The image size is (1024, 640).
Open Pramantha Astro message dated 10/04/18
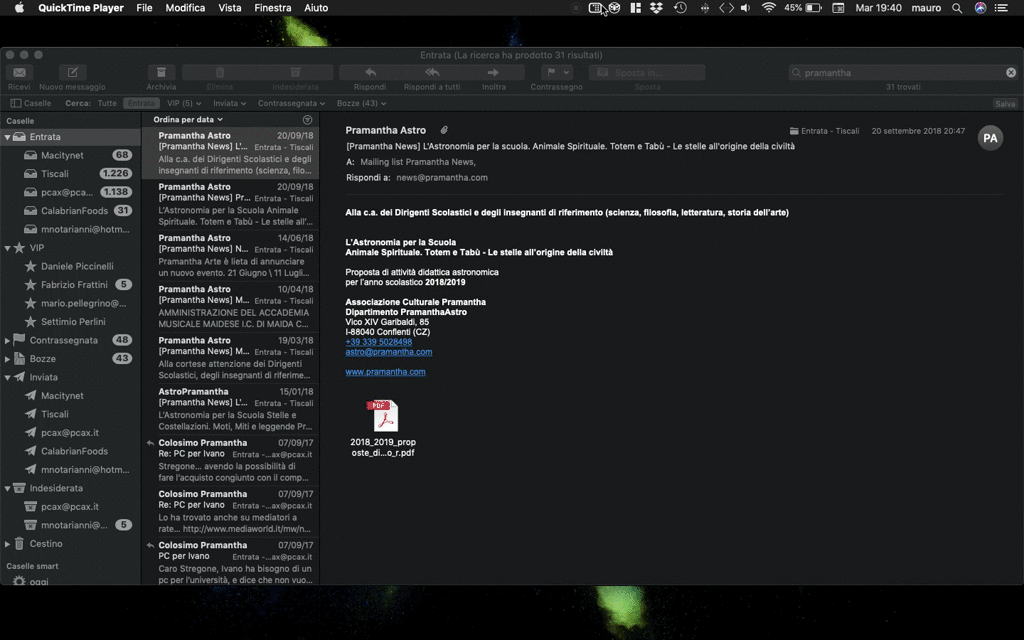click(231, 306)
